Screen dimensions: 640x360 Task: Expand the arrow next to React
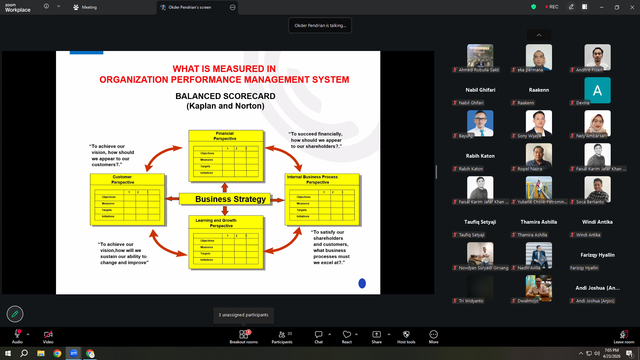point(356,334)
